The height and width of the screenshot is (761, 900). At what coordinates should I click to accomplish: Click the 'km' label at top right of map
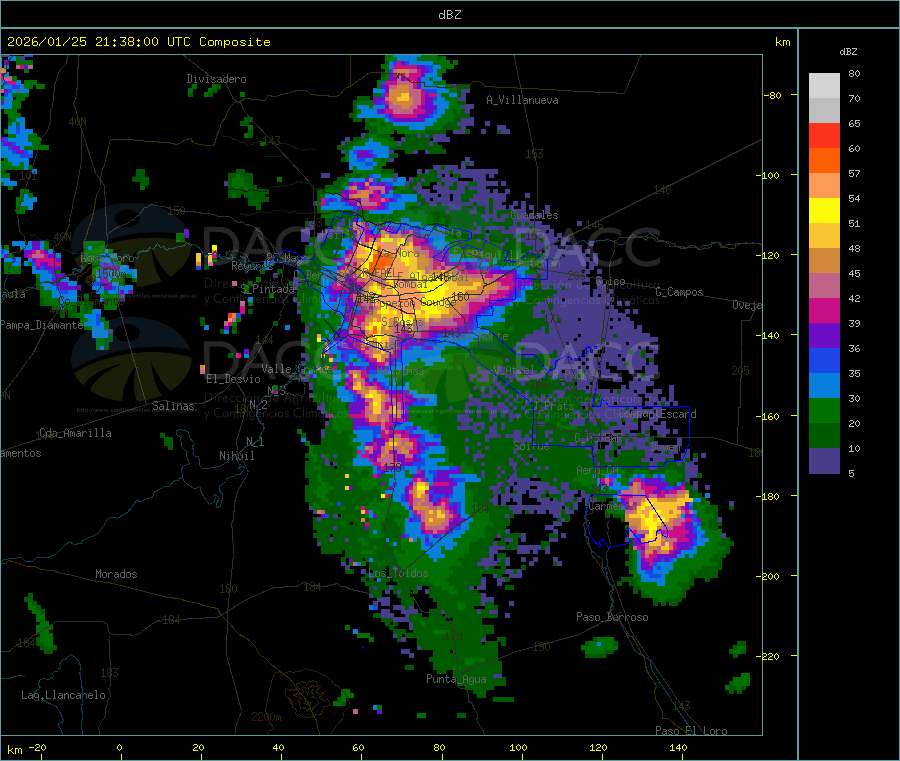(782, 42)
